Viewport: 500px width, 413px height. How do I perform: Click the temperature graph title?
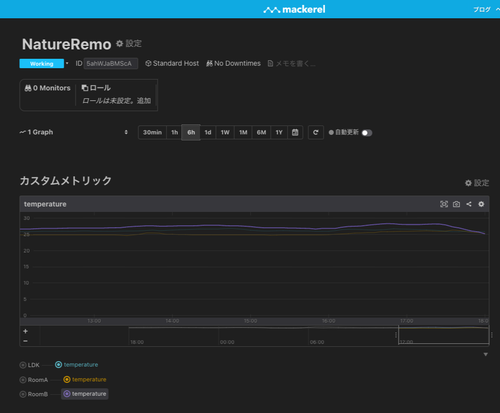coord(45,204)
